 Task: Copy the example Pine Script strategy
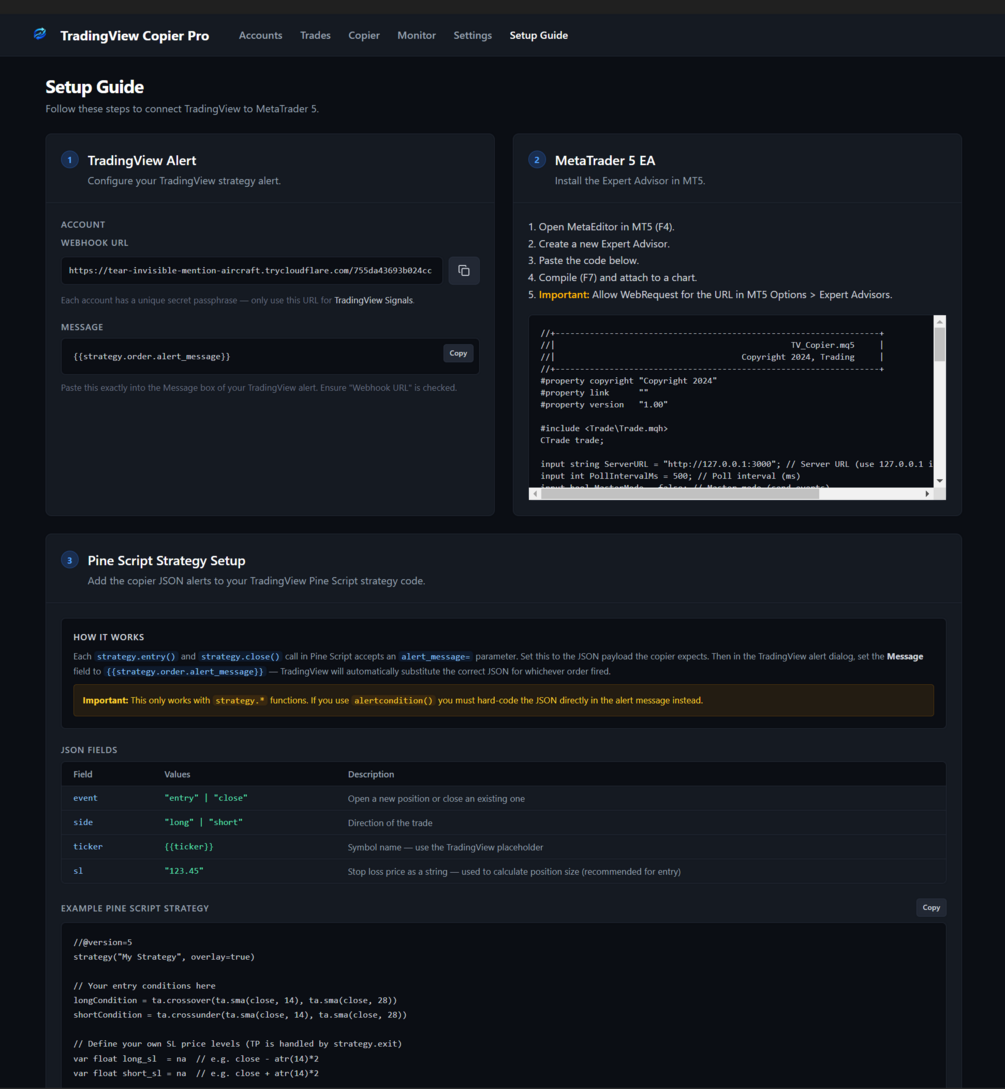coord(931,908)
